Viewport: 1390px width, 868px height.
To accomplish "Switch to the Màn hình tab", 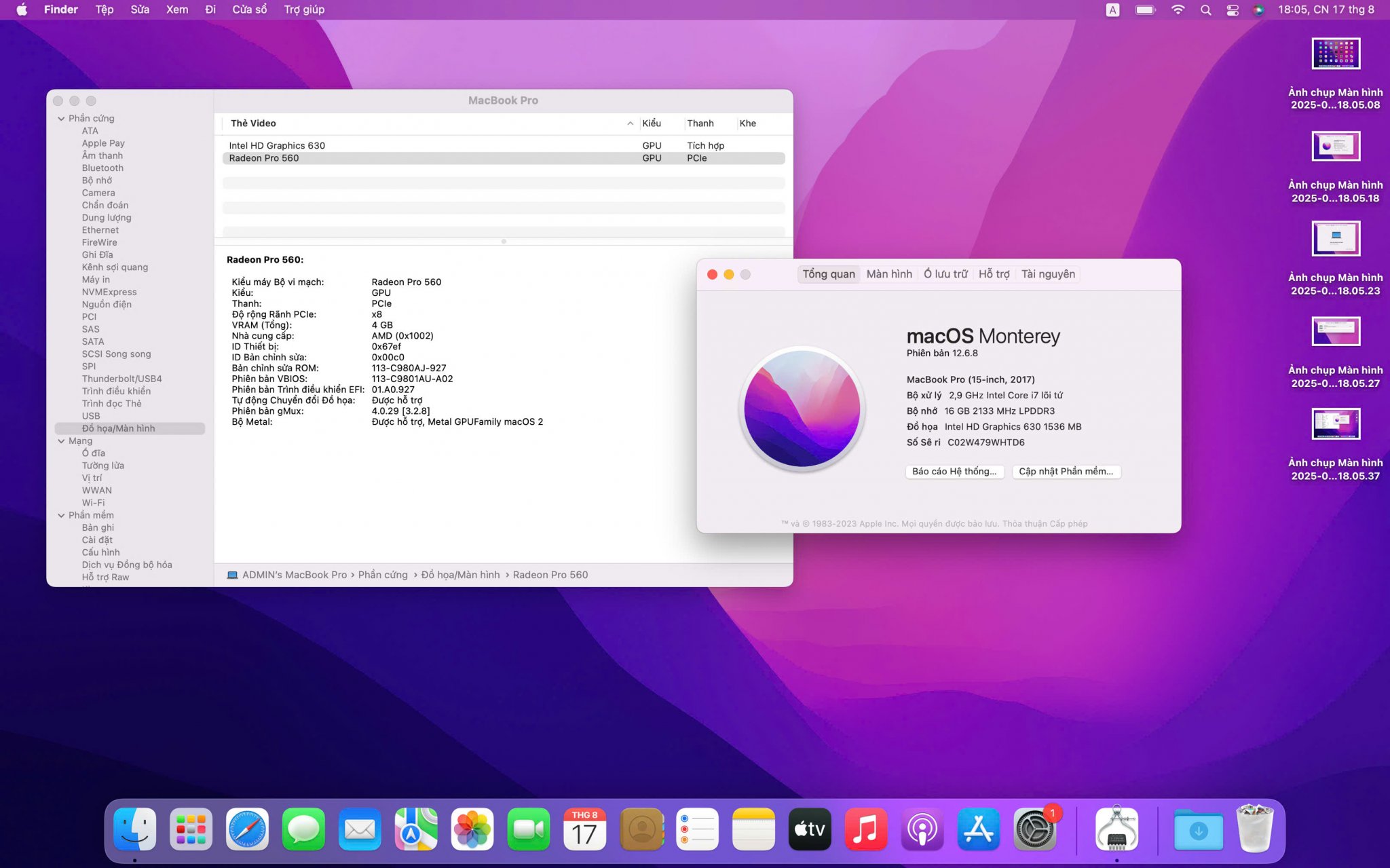I will pyautogui.click(x=889, y=274).
